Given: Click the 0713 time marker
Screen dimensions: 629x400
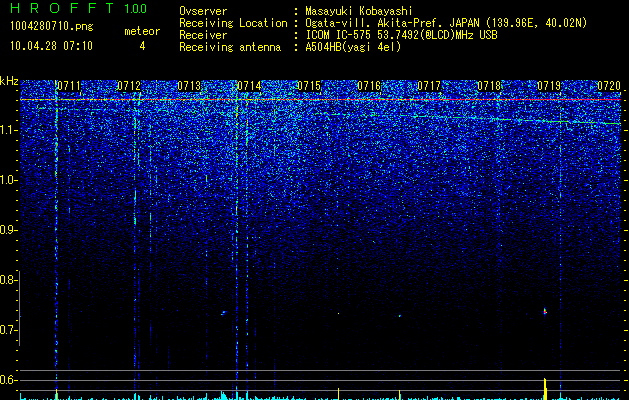Looking at the screenshot, I should (x=189, y=86).
